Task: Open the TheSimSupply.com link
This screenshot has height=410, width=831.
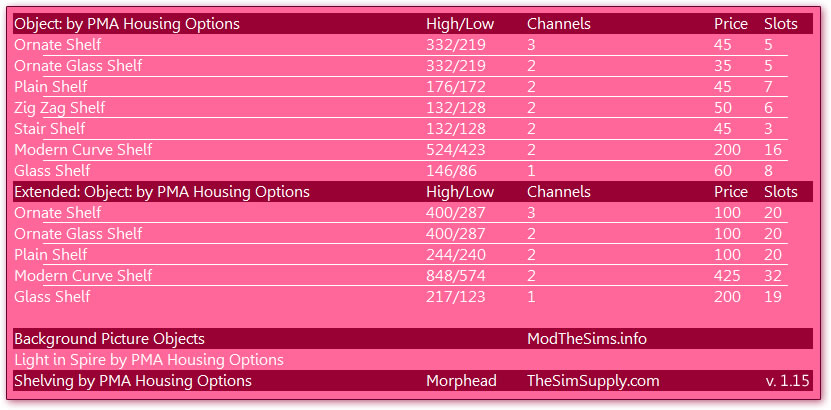Action: 593,380
